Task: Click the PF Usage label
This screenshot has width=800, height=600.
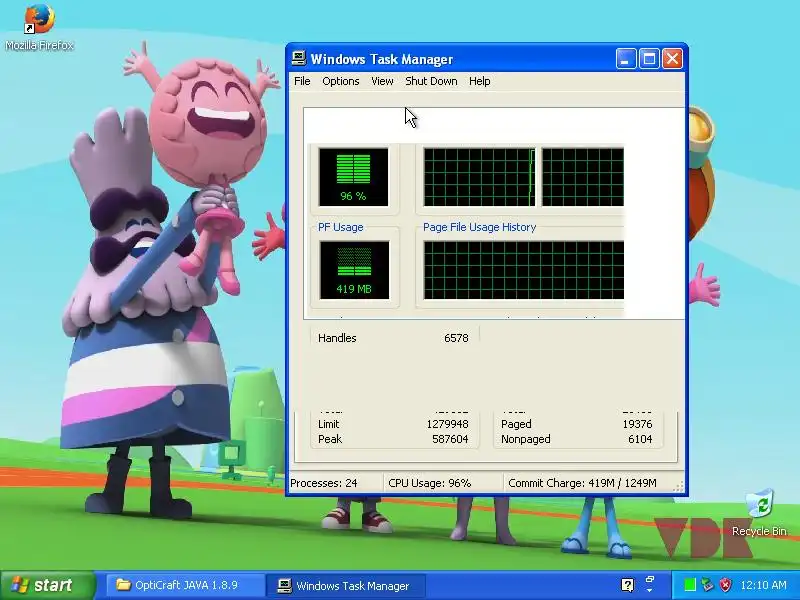Action: pyautogui.click(x=341, y=227)
